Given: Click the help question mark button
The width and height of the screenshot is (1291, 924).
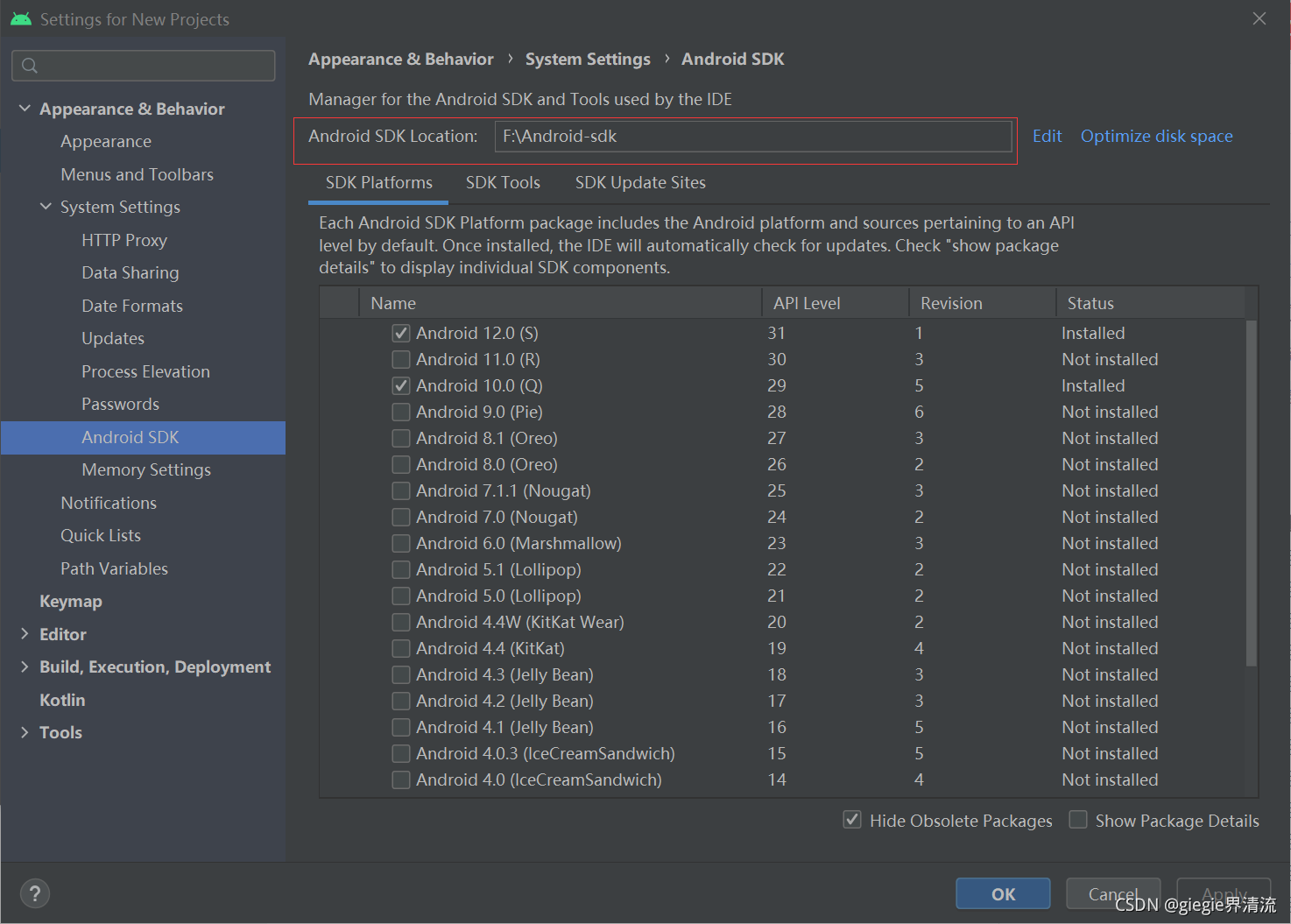Looking at the screenshot, I should click(x=35, y=893).
